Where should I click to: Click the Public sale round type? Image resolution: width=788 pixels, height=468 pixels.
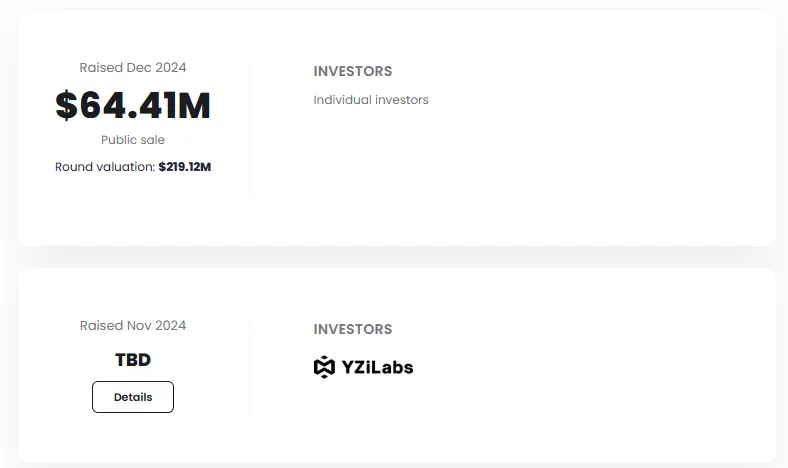point(133,140)
